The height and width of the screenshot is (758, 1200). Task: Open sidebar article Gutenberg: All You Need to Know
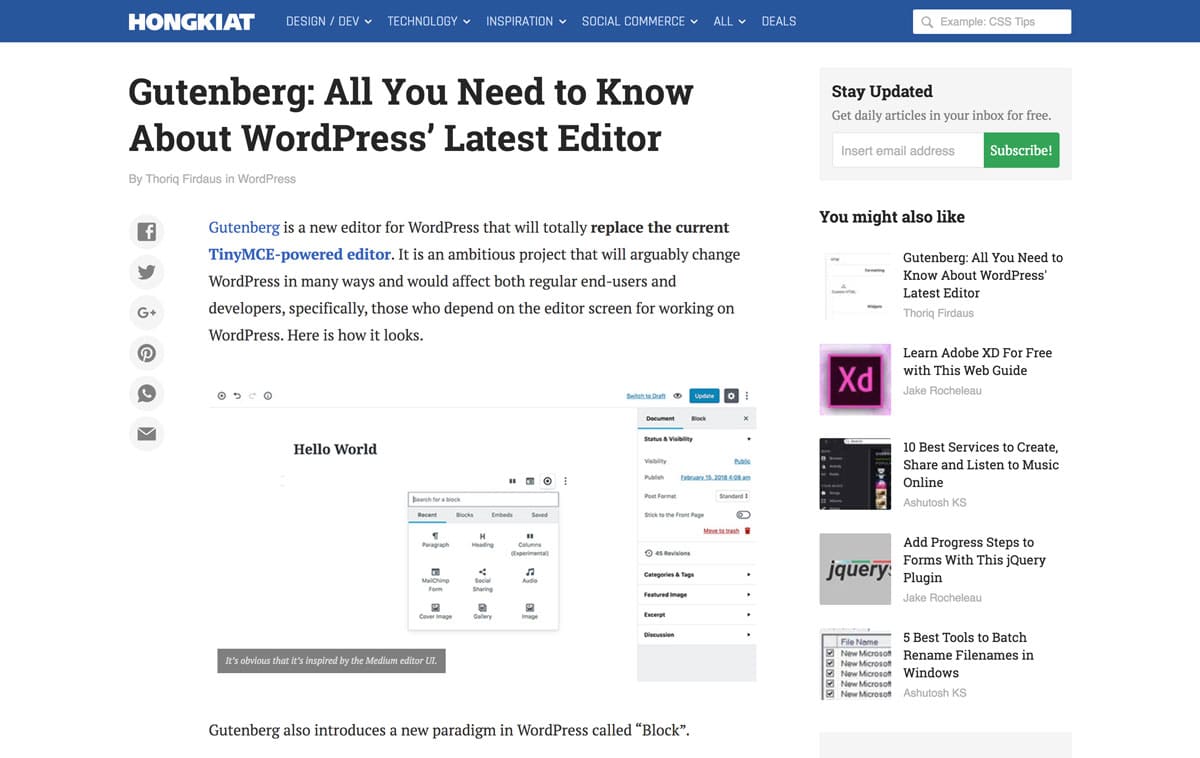click(983, 275)
